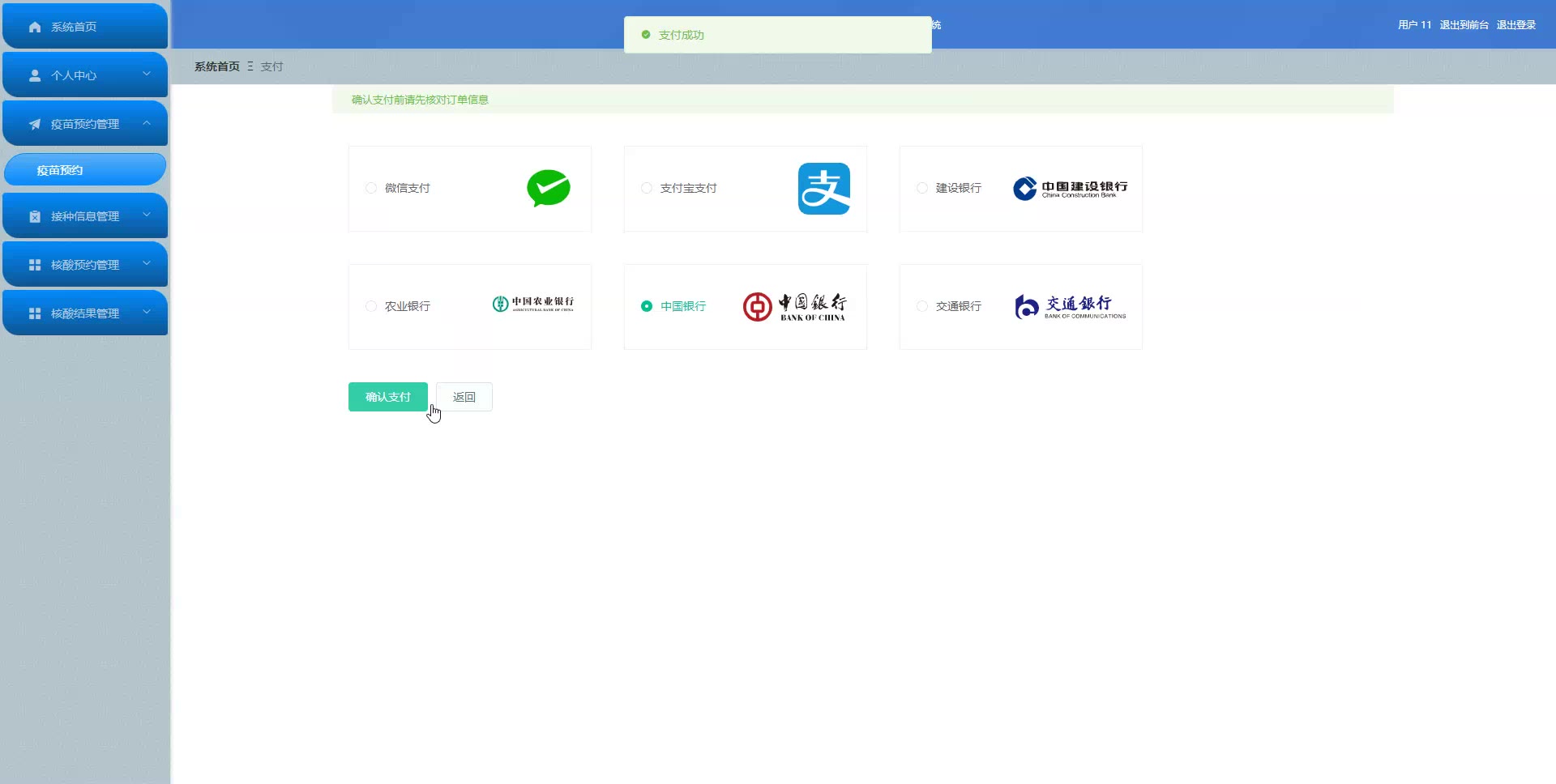Open the 接种信息管理 sidebar menu
Viewport: 1556px width, 784px height.
tap(85, 216)
